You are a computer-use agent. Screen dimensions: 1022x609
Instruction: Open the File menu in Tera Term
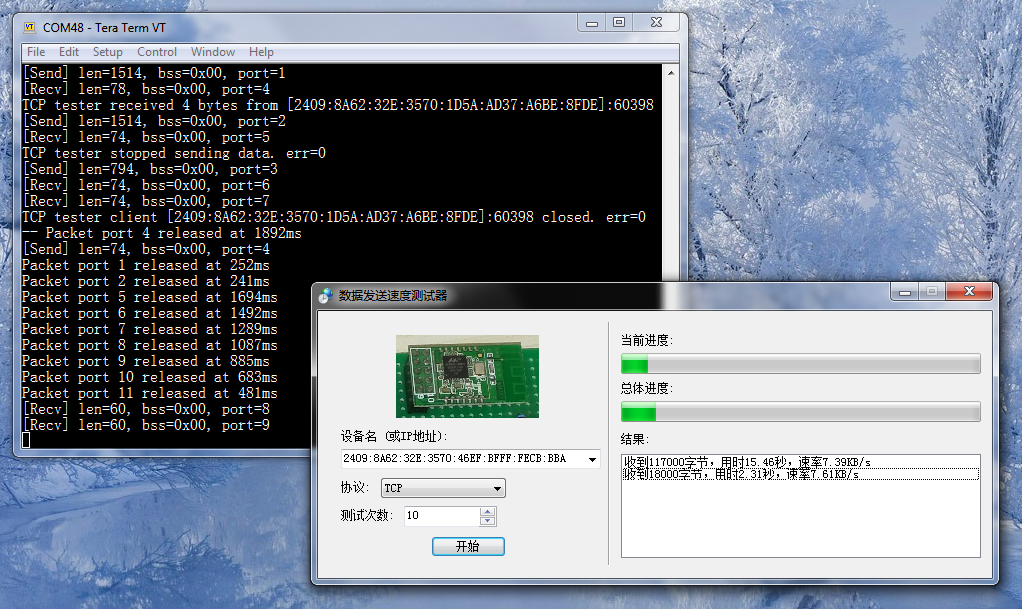coord(35,51)
